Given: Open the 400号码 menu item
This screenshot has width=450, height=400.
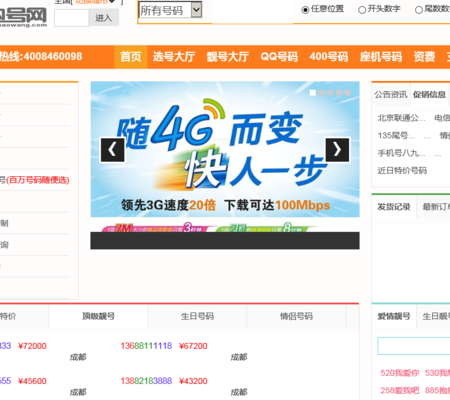Looking at the screenshot, I should [x=329, y=57].
